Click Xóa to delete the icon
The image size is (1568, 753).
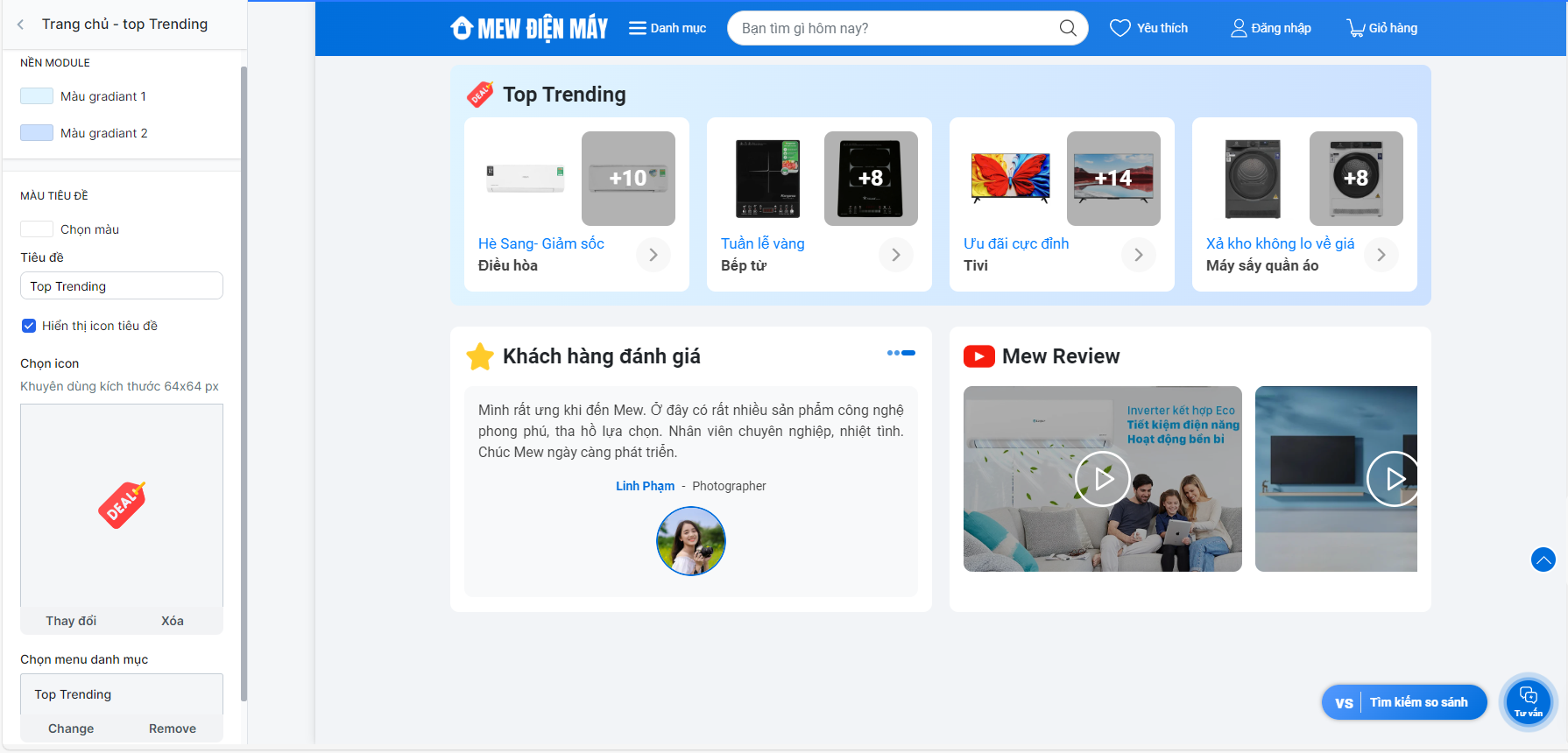pyautogui.click(x=172, y=621)
